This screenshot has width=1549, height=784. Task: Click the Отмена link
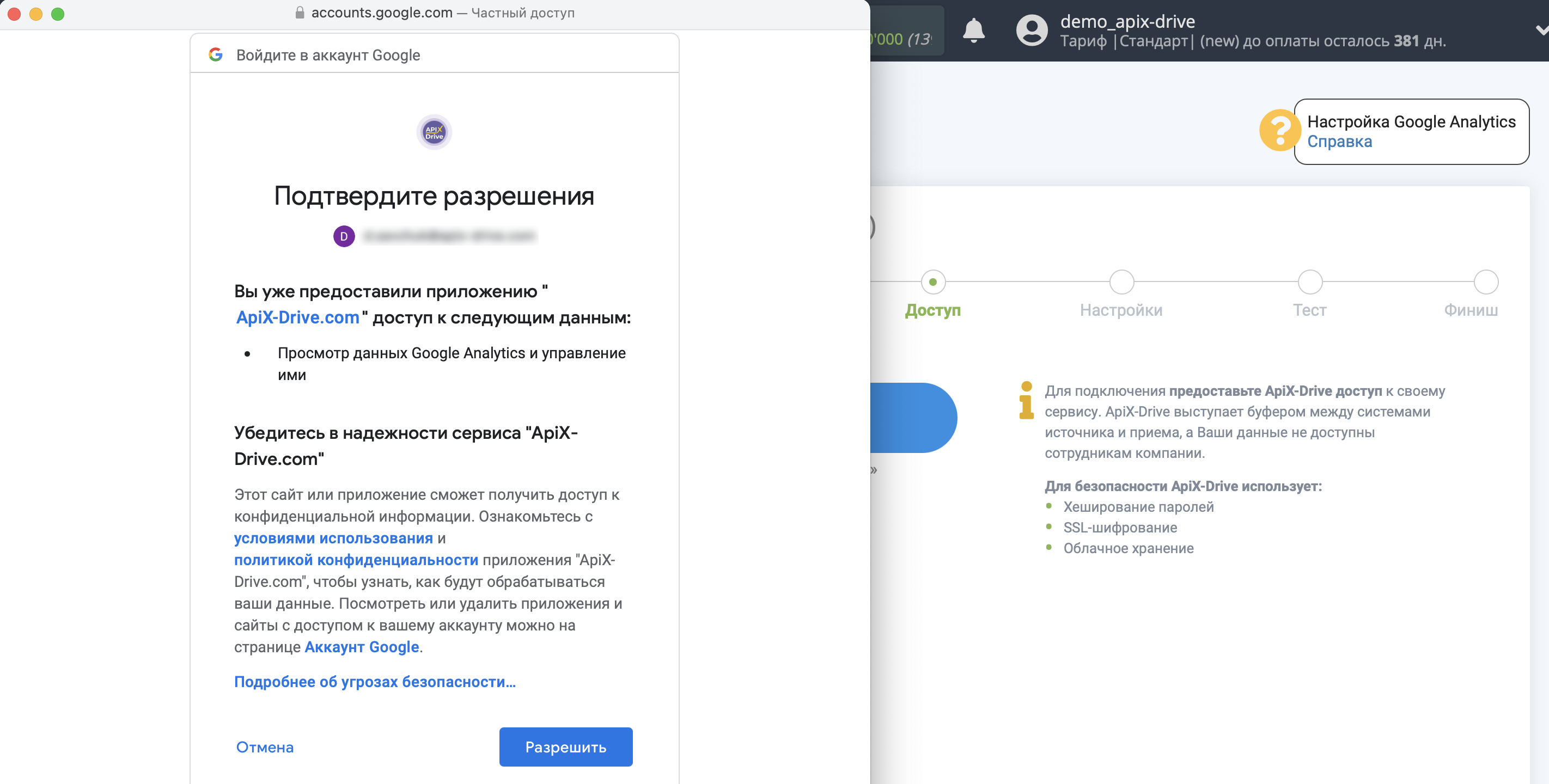click(265, 748)
